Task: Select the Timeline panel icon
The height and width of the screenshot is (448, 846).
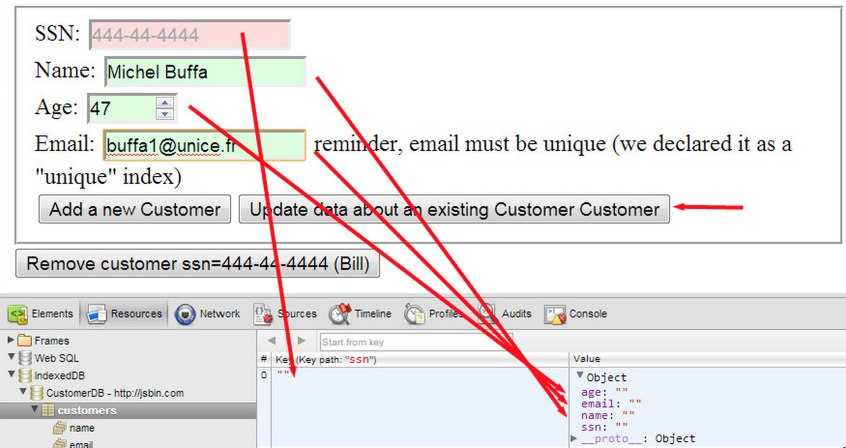Action: click(x=340, y=314)
